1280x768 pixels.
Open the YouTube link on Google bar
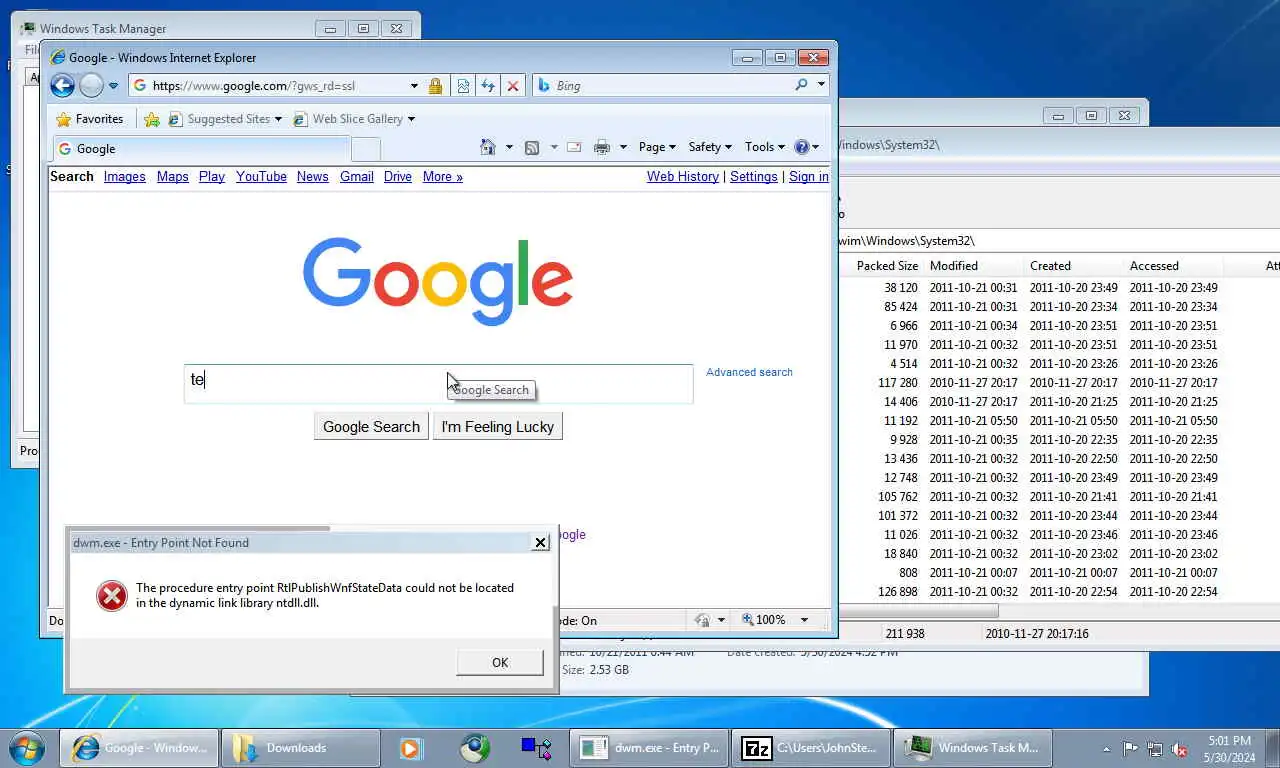261,177
